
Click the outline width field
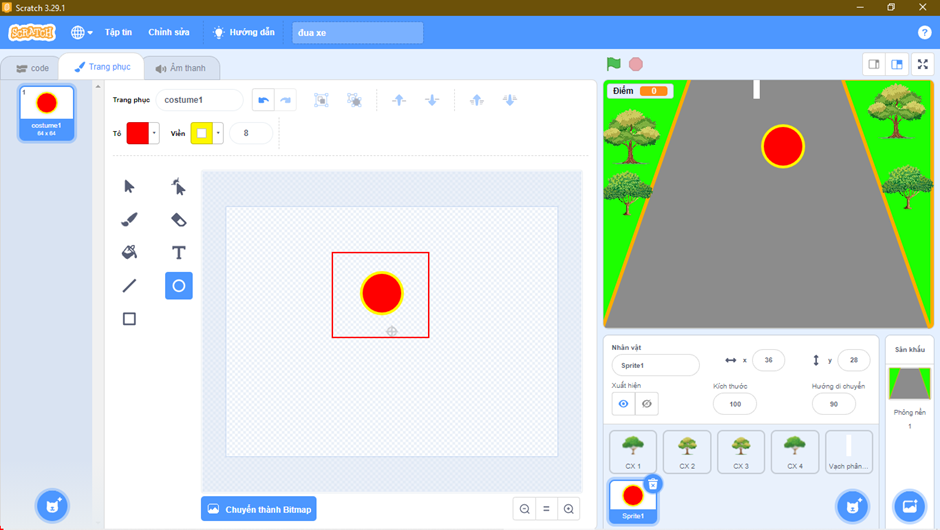point(251,133)
